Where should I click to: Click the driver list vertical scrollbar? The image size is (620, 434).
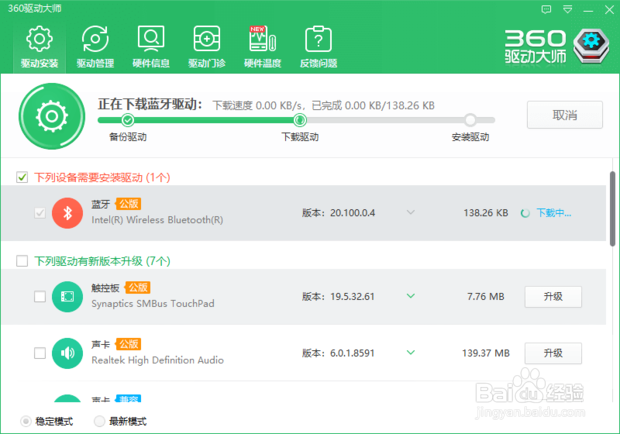click(612, 209)
